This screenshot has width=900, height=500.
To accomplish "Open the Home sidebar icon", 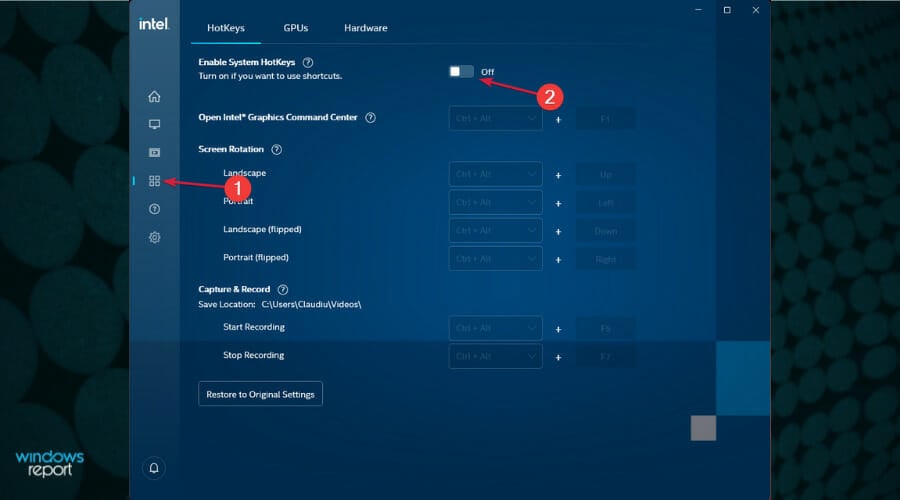I will pyautogui.click(x=154, y=96).
